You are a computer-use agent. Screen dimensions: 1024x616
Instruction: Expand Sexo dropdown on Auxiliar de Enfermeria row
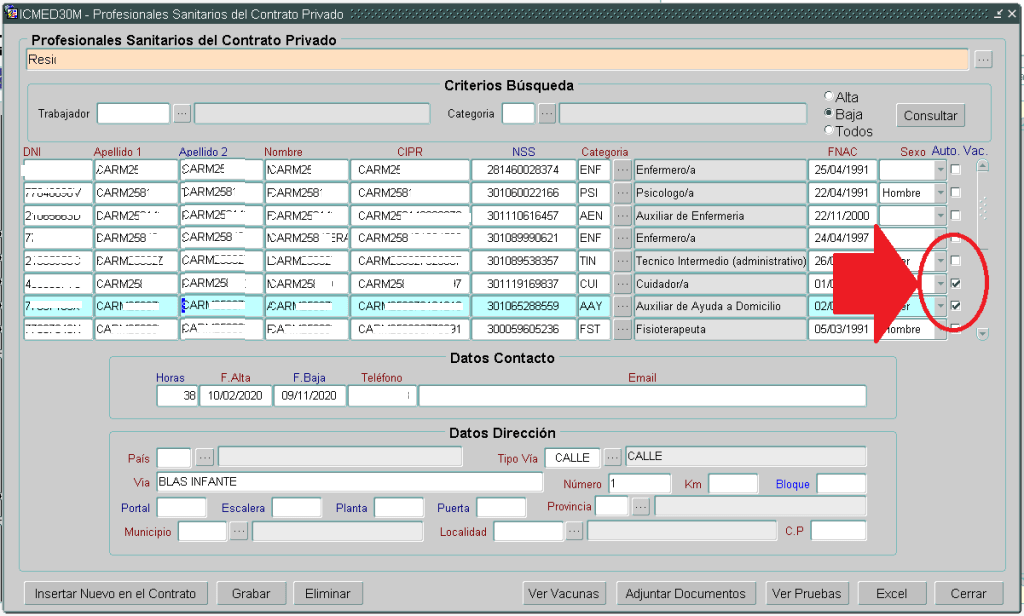tap(939, 216)
